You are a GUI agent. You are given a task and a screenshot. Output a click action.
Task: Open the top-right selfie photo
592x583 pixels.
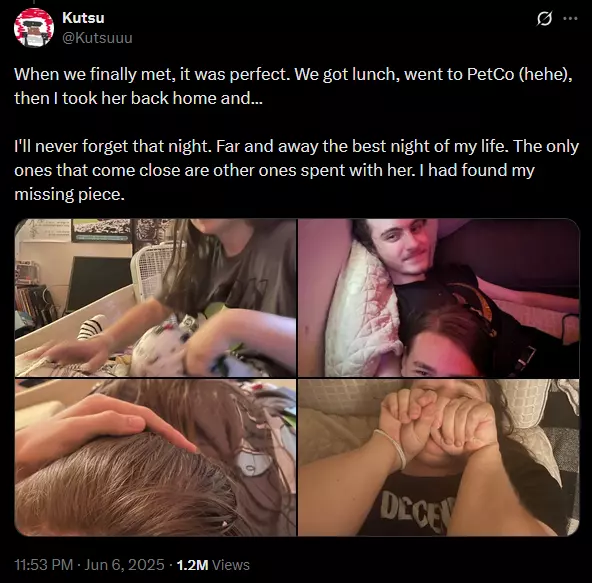tap(438, 298)
